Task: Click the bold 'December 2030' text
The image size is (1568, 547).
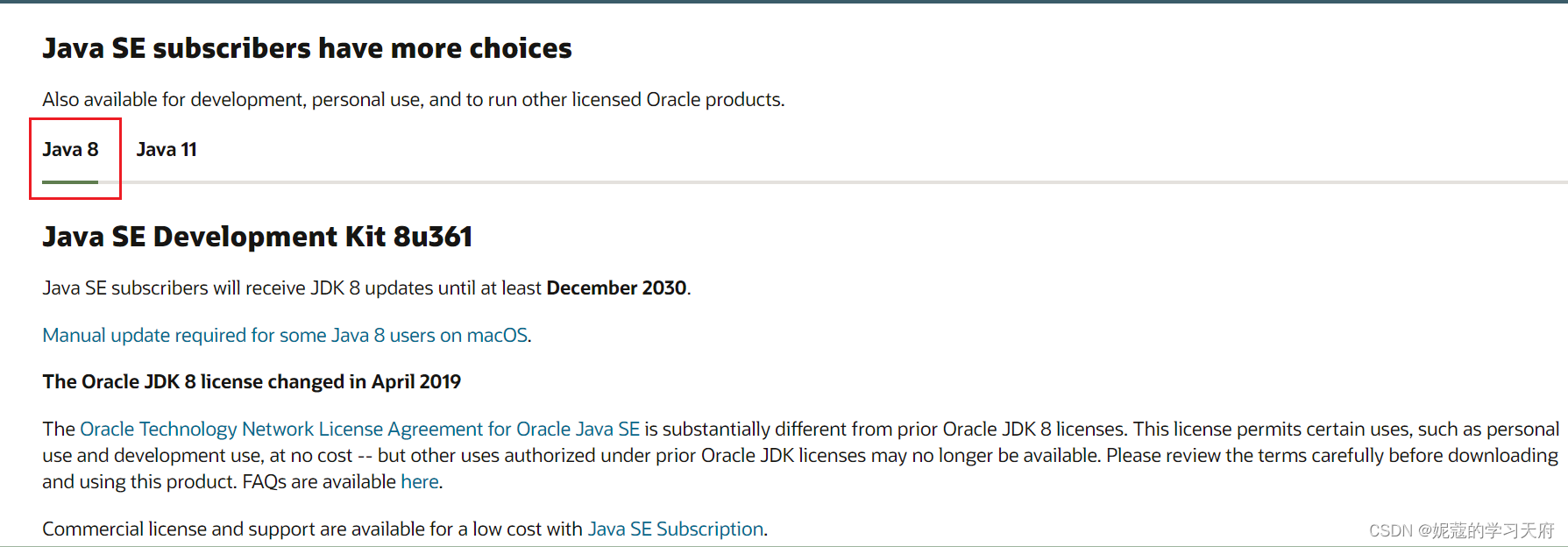Action: click(x=616, y=288)
